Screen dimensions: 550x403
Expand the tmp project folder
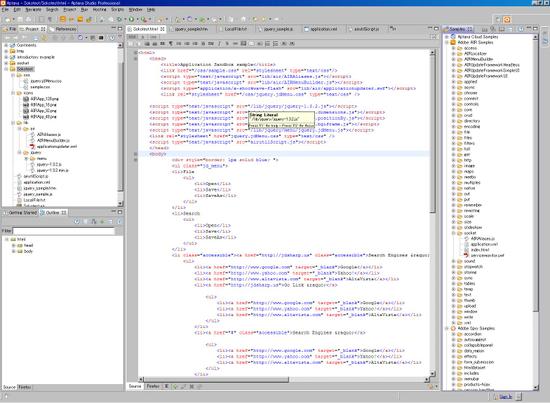coord(6,51)
